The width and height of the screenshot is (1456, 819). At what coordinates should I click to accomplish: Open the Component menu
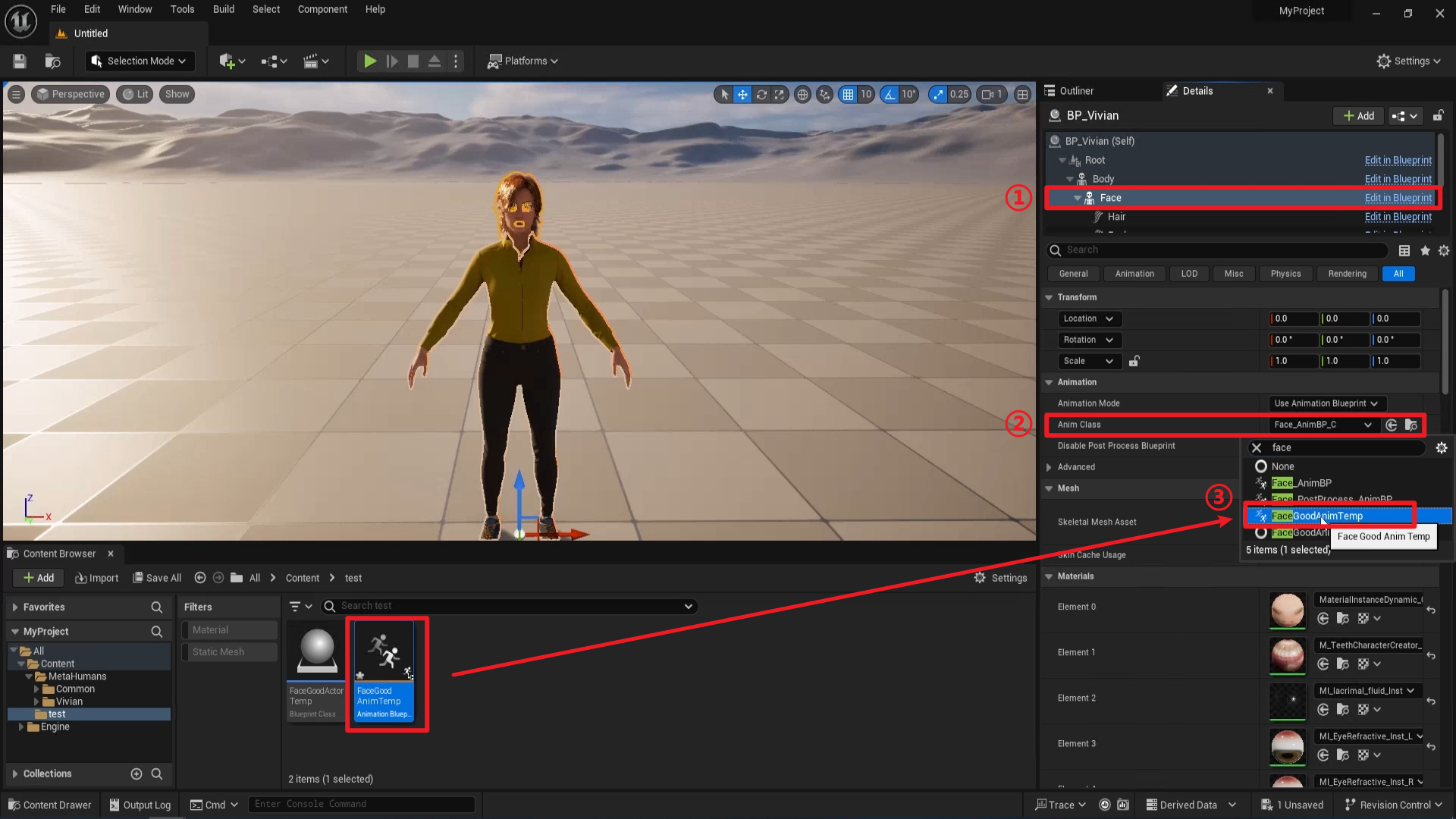point(322,9)
